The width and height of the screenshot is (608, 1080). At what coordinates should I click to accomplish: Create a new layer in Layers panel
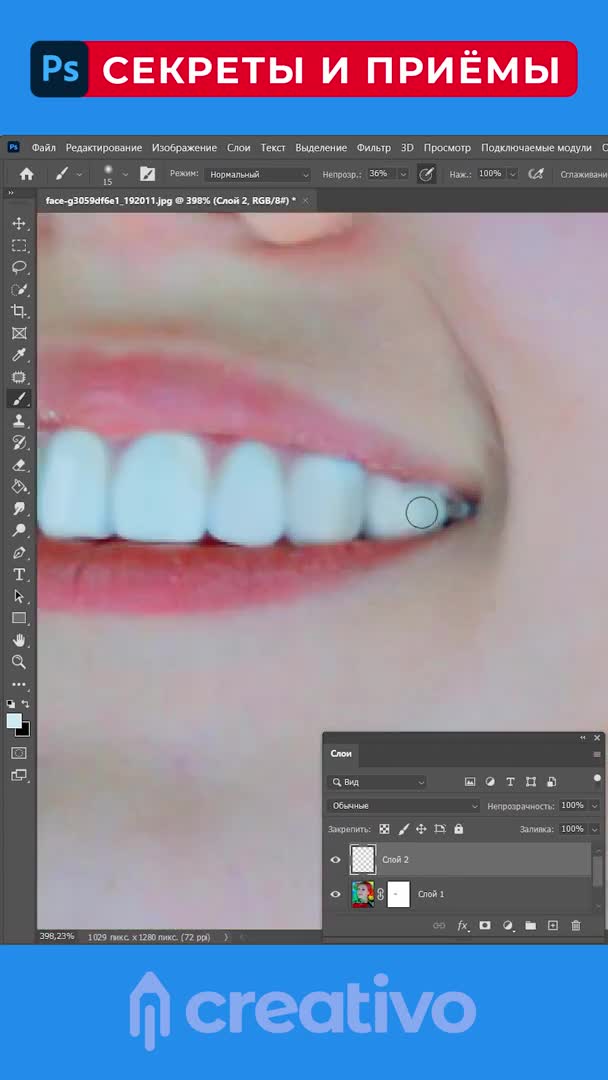coord(552,926)
